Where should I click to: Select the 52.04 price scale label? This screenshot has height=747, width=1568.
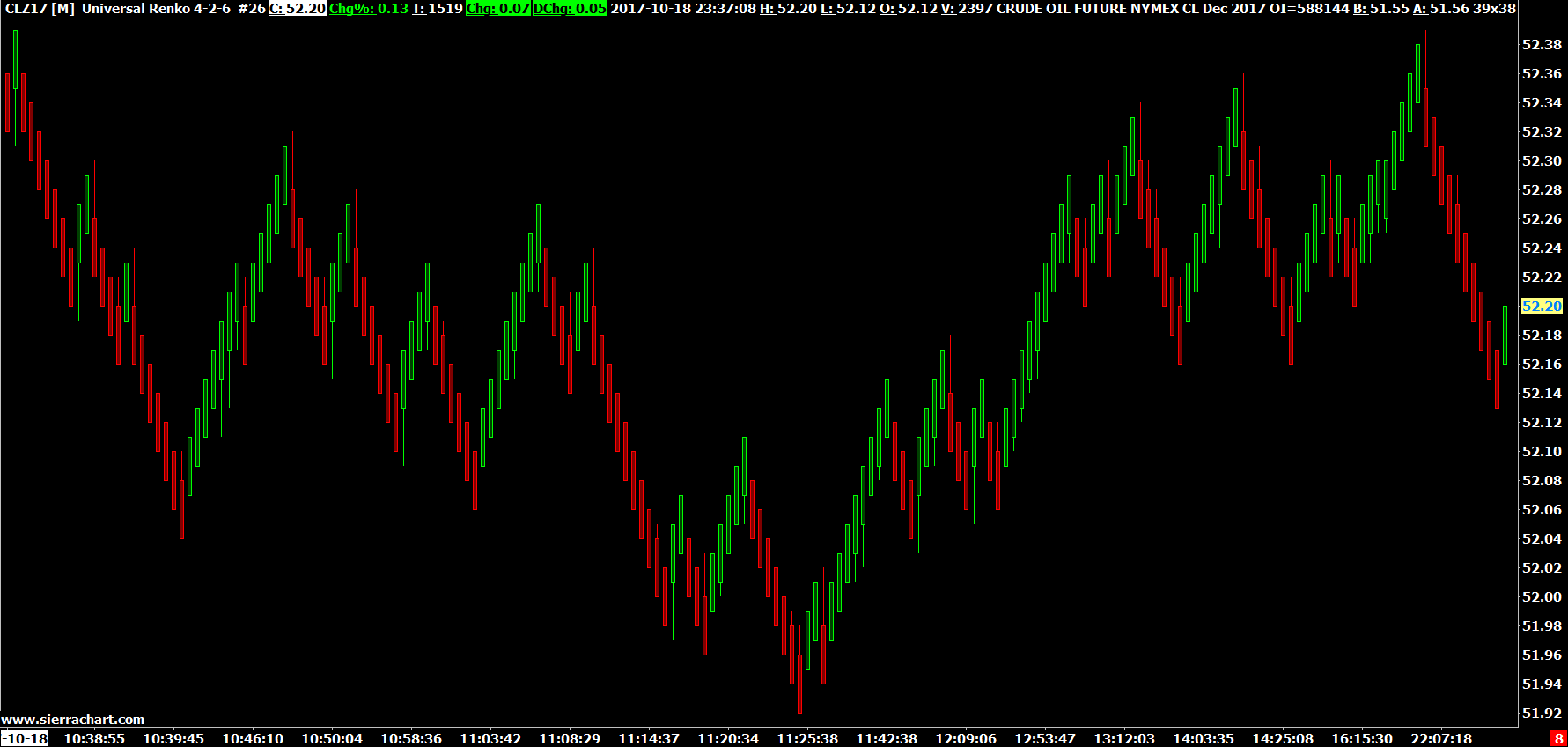tap(1542, 539)
